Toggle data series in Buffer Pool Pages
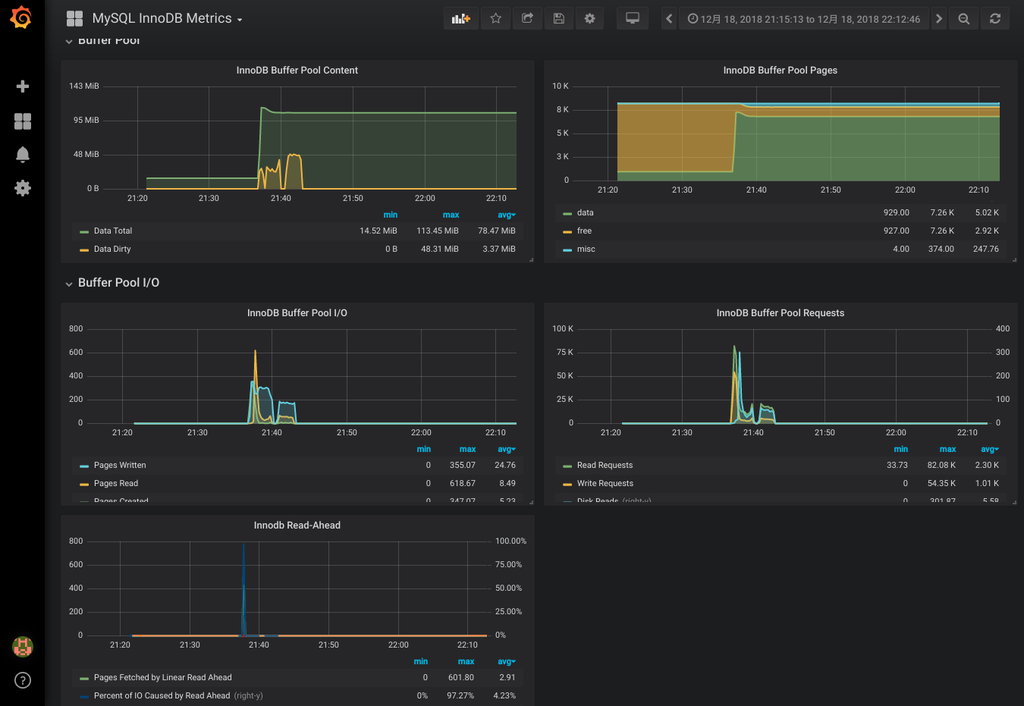This screenshot has width=1024, height=706. [585, 212]
